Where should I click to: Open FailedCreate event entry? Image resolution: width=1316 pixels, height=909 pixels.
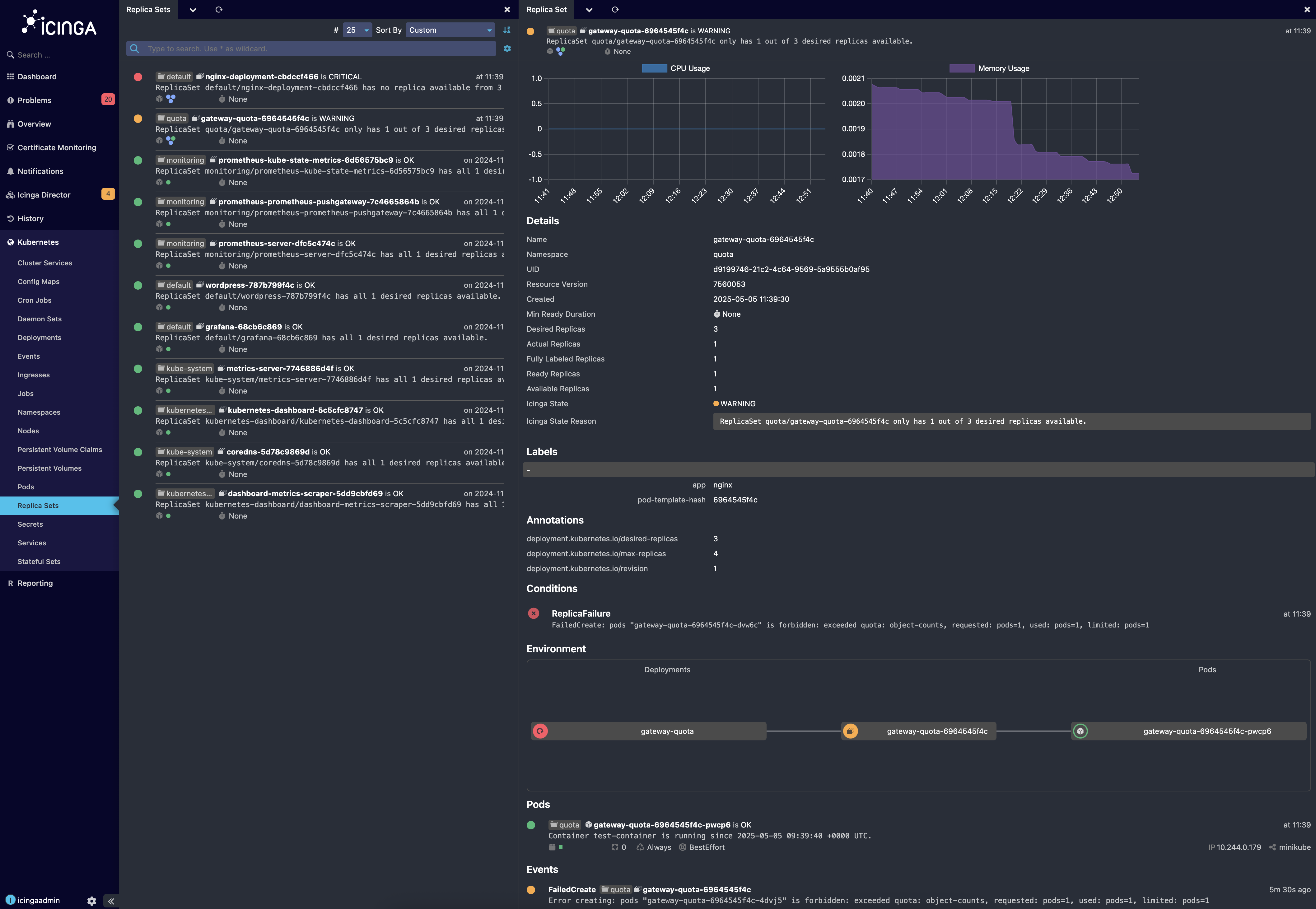point(572,890)
